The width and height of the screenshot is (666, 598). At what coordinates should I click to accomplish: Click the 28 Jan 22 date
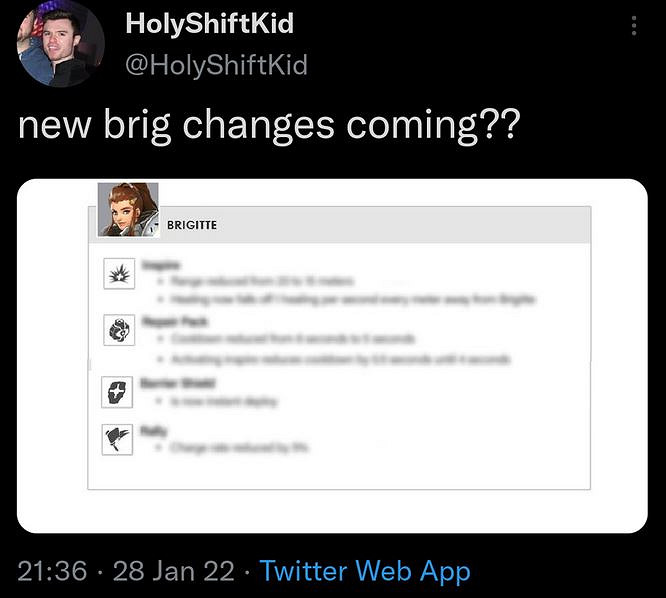pos(173,571)
